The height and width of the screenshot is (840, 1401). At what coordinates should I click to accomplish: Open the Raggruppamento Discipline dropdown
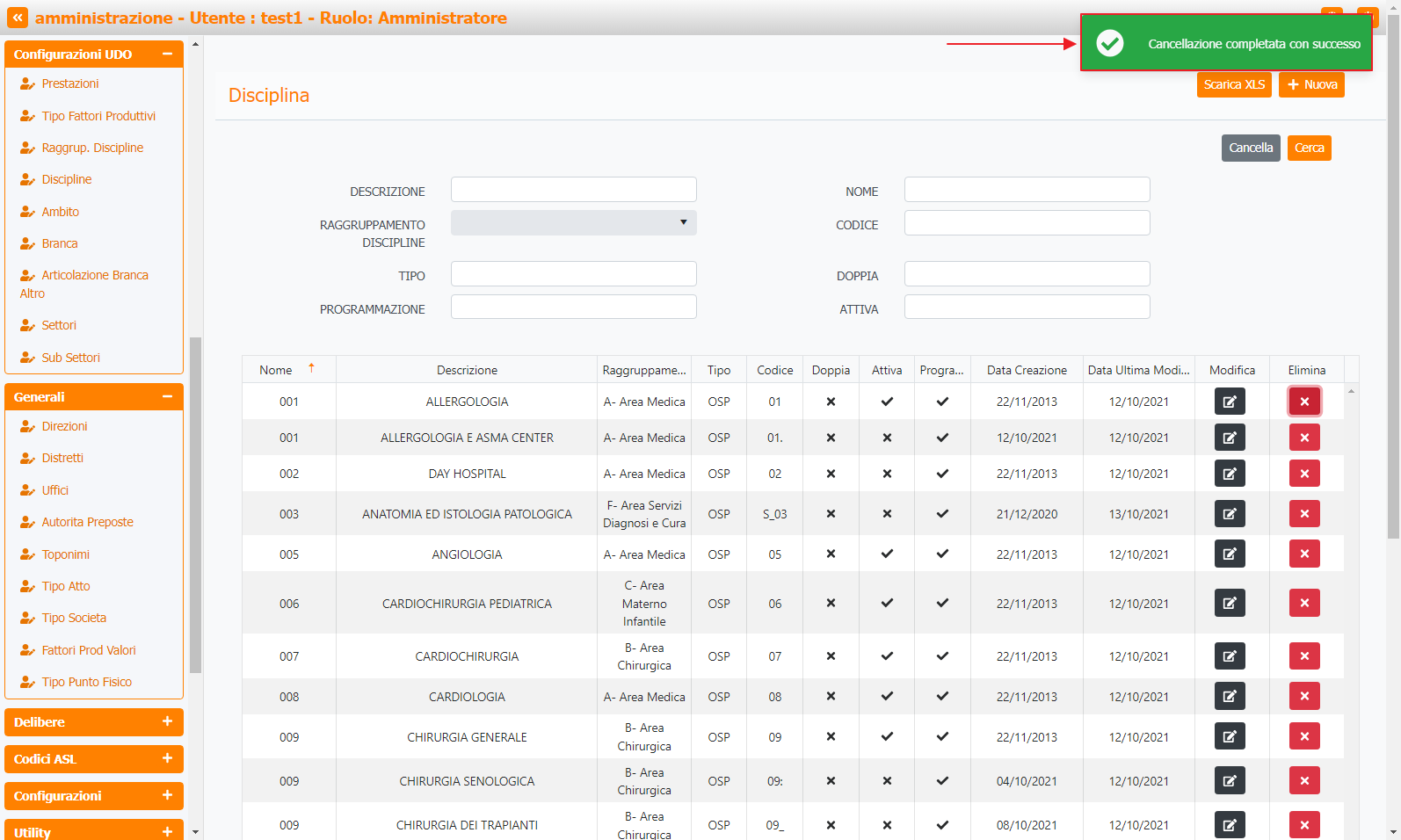pos(573,223)
